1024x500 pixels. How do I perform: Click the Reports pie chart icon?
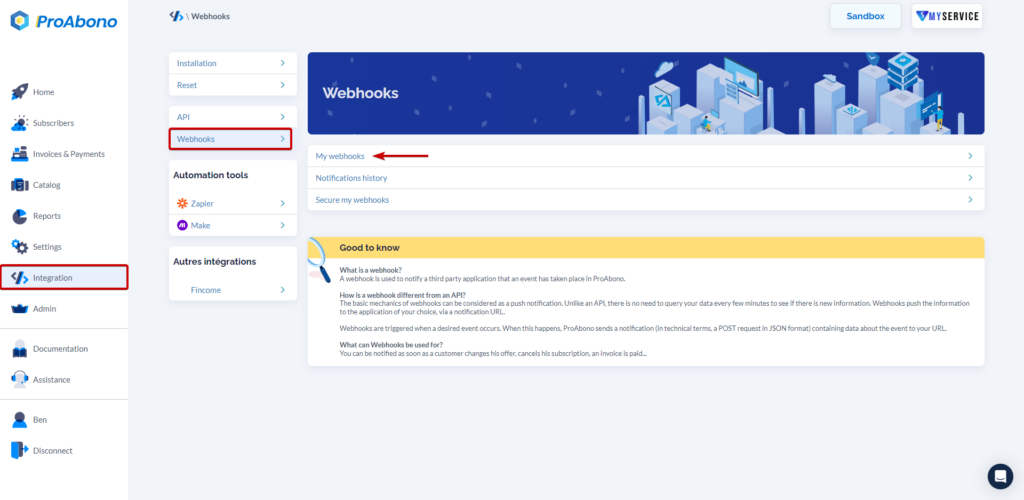click(x=20, y=216)
